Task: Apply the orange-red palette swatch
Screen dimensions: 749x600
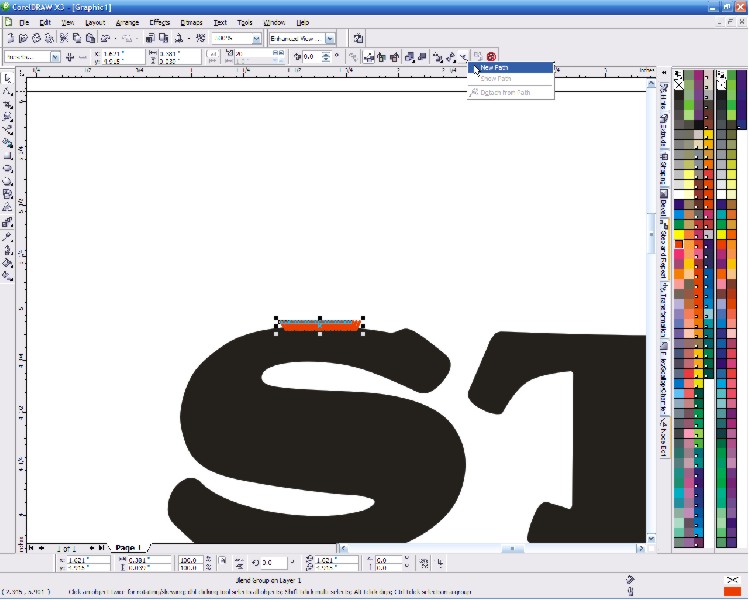Action: pos(679,244)
